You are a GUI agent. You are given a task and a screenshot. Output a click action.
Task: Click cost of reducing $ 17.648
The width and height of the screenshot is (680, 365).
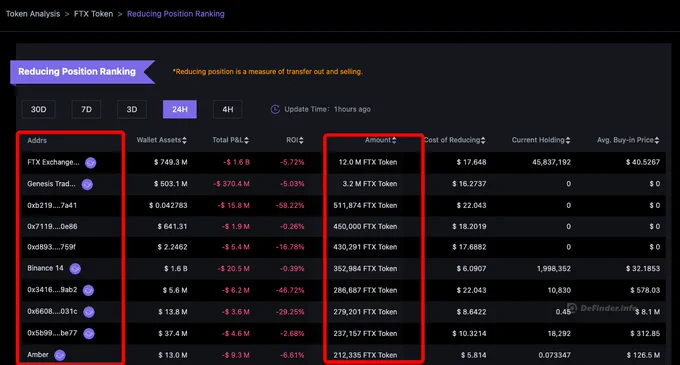pos(471,162)
